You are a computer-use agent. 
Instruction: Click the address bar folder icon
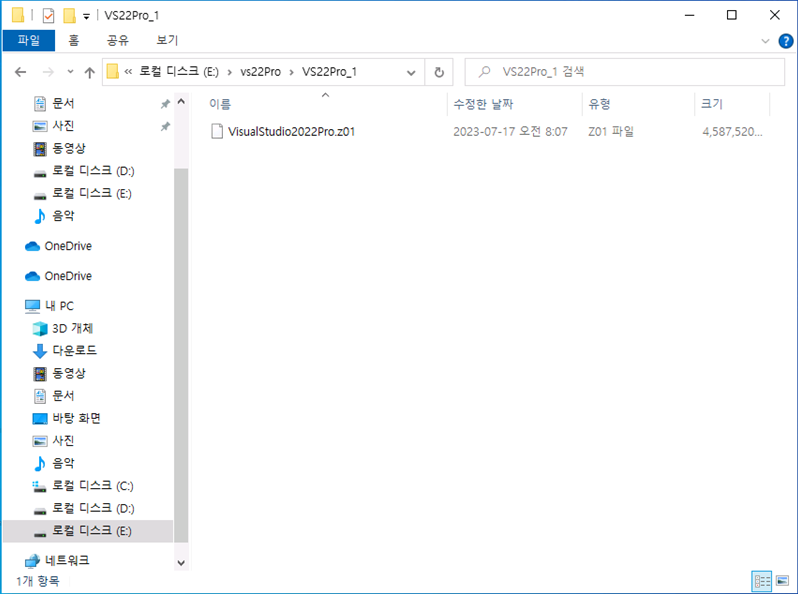(112, 72)
